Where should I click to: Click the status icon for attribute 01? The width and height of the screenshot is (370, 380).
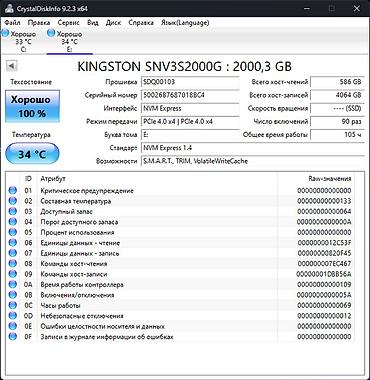(13, 191)
